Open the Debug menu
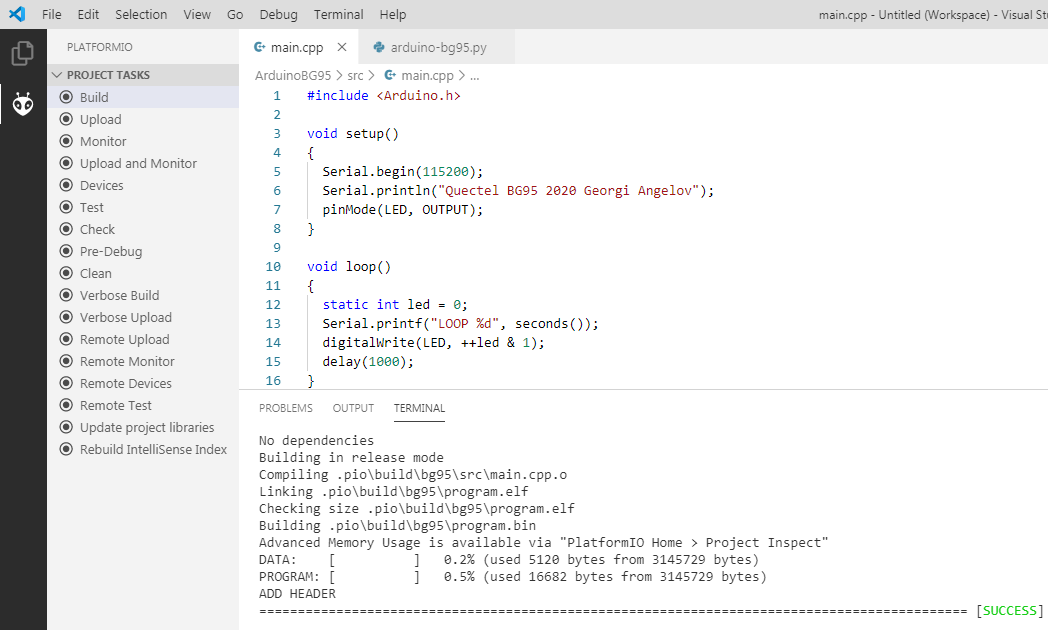Viewport: 1048px width, 630px height. point(278,14)
